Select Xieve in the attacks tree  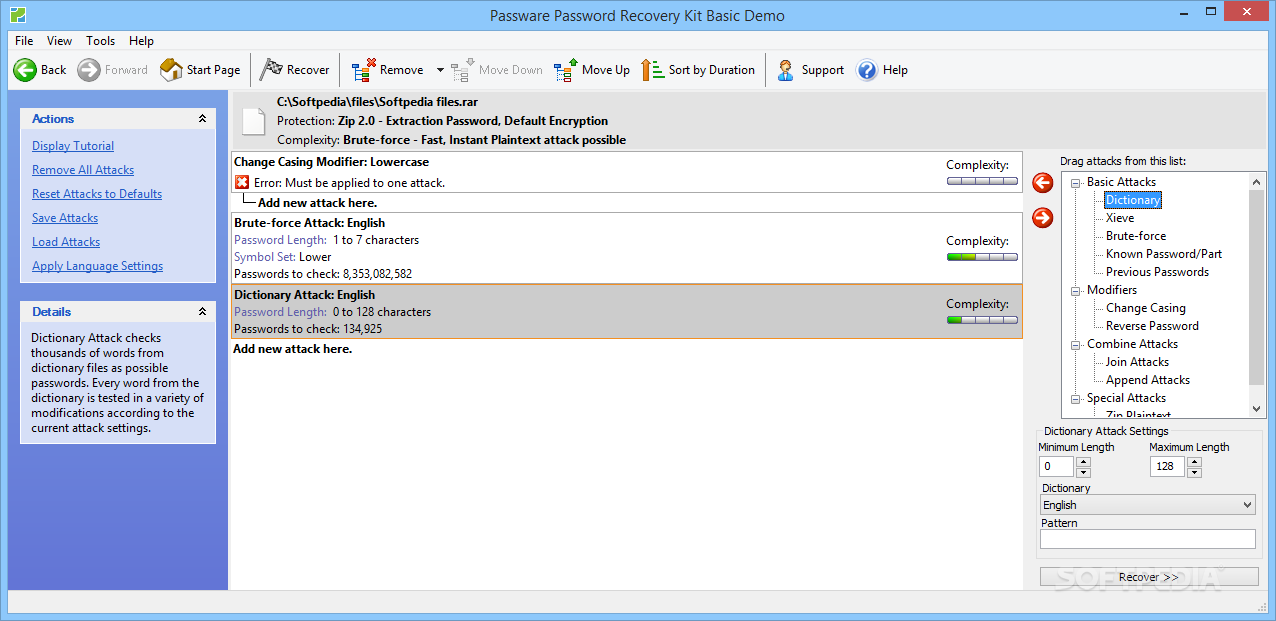click(x=1120, y=218)
